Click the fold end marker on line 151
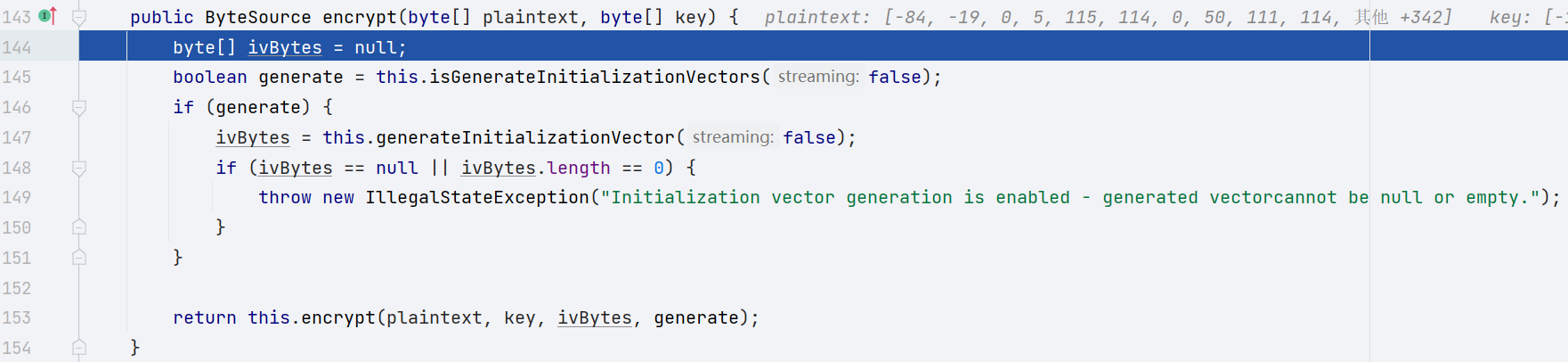 tap(79, 258)
